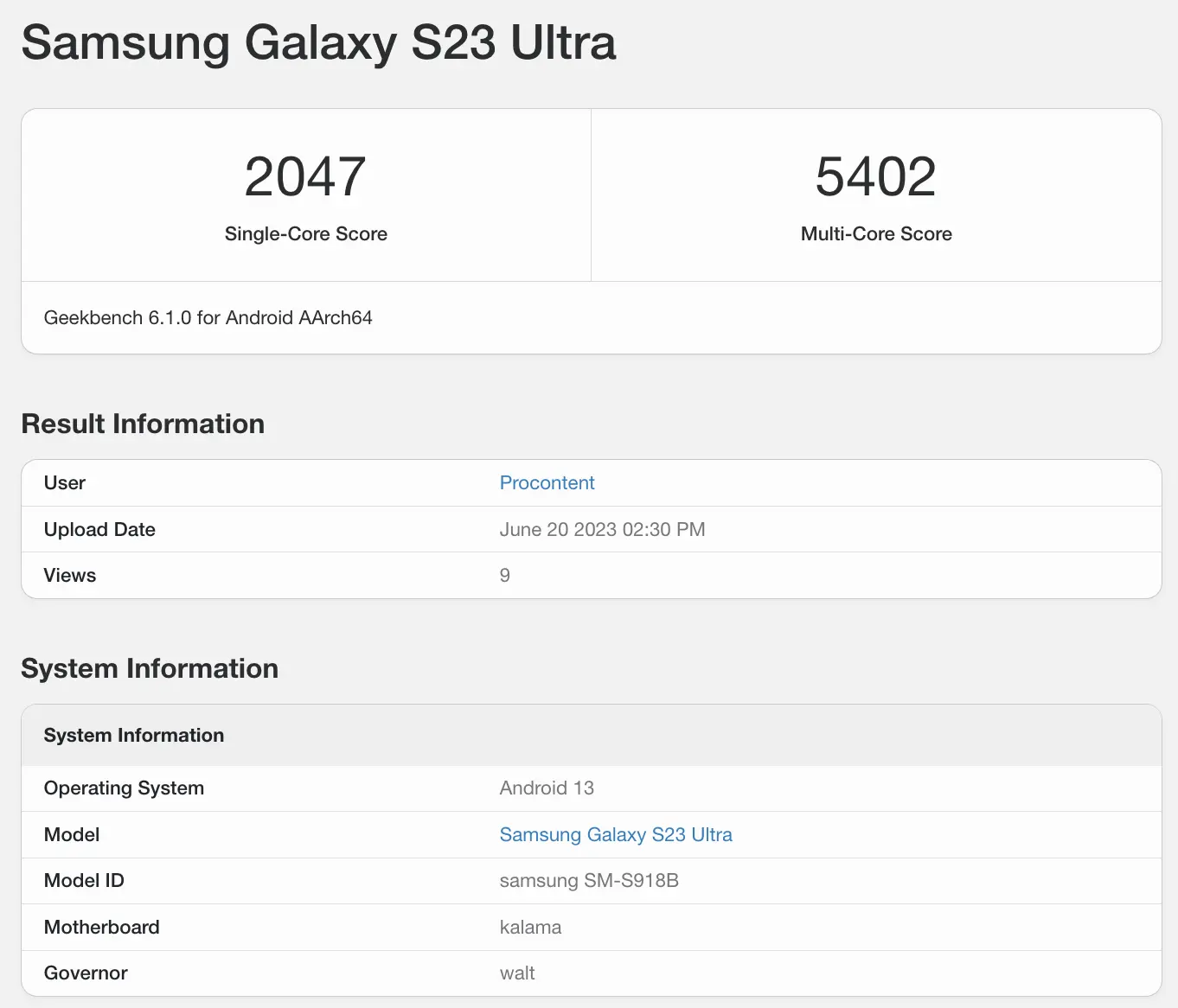Select the upload date value June 20 2023
This screenshot has width=1178, height=1008.
602,529
